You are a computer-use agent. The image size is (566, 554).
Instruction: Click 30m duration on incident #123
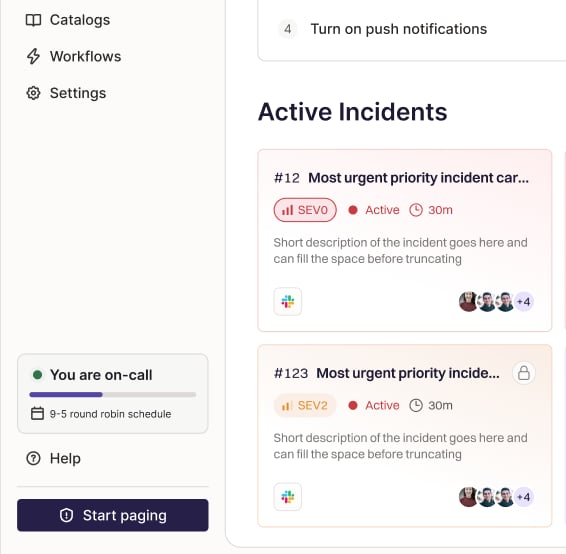[x=440, y=405]
